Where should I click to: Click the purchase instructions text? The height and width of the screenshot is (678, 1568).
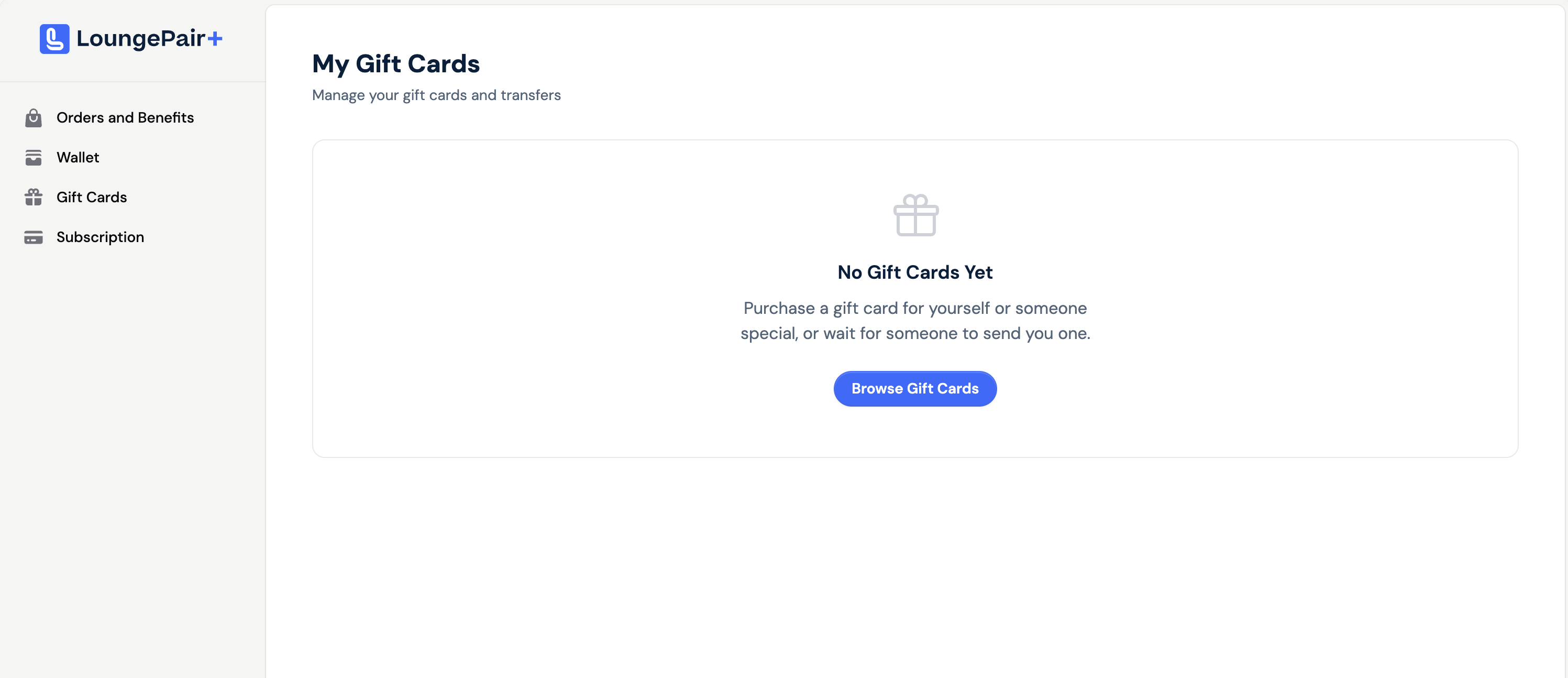(x=915, y=321)
